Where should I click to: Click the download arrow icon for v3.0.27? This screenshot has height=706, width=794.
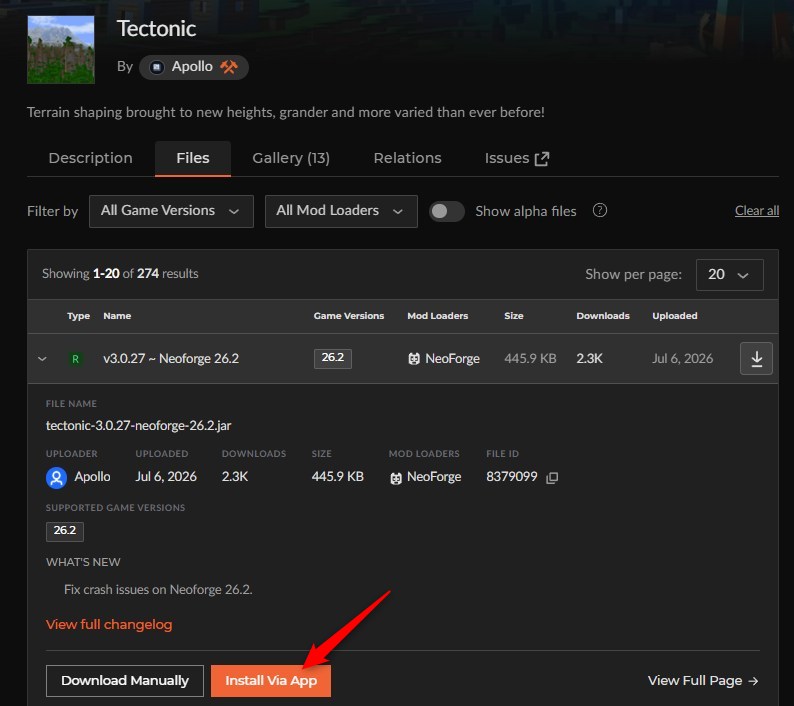click(x=756, y=359)
